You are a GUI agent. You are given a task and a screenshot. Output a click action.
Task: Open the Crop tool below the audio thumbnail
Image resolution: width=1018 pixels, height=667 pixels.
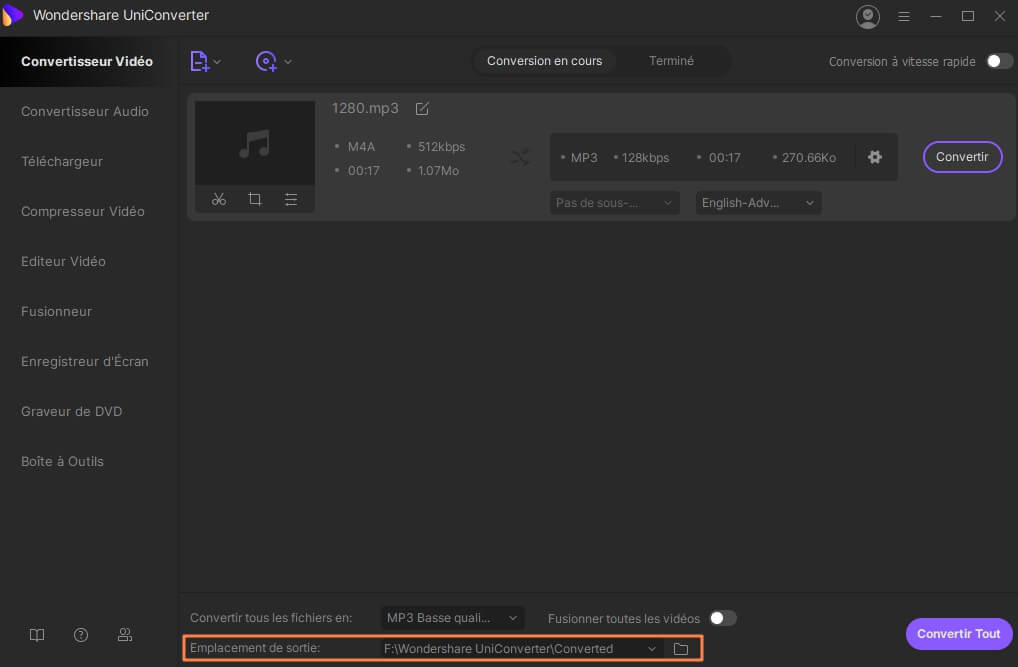point(255,199)
